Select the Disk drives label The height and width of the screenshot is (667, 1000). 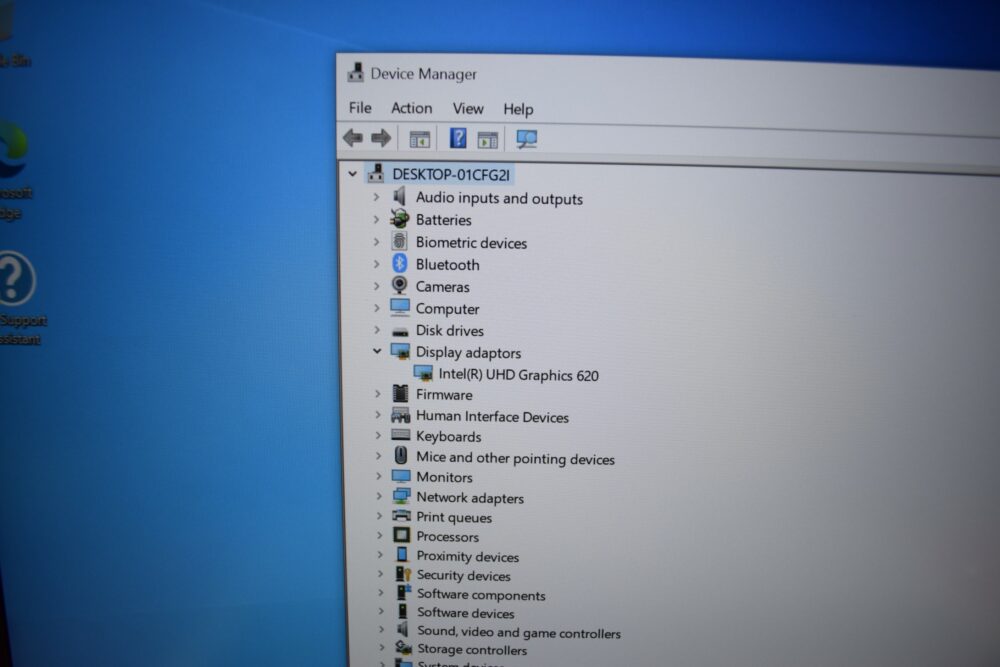(x=450, y=330)
